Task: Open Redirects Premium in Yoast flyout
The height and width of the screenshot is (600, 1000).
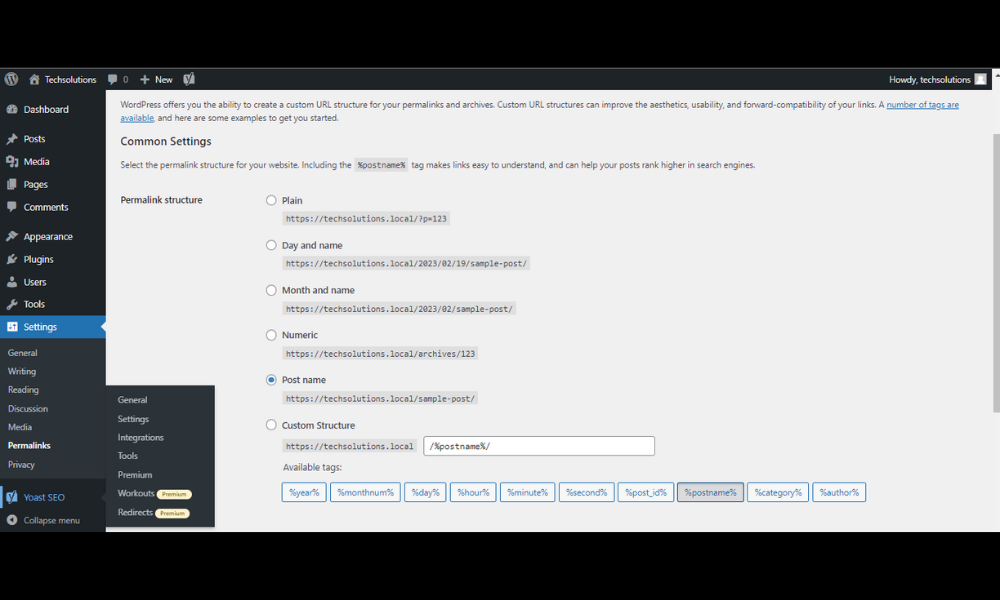Action: click(153, 512)
